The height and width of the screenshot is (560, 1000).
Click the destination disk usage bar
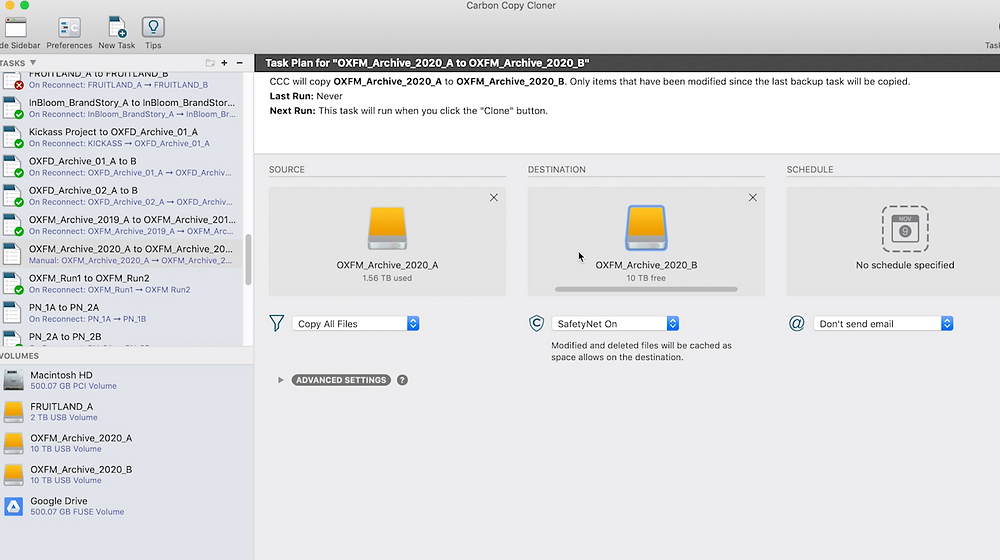(x=646, y=289)
